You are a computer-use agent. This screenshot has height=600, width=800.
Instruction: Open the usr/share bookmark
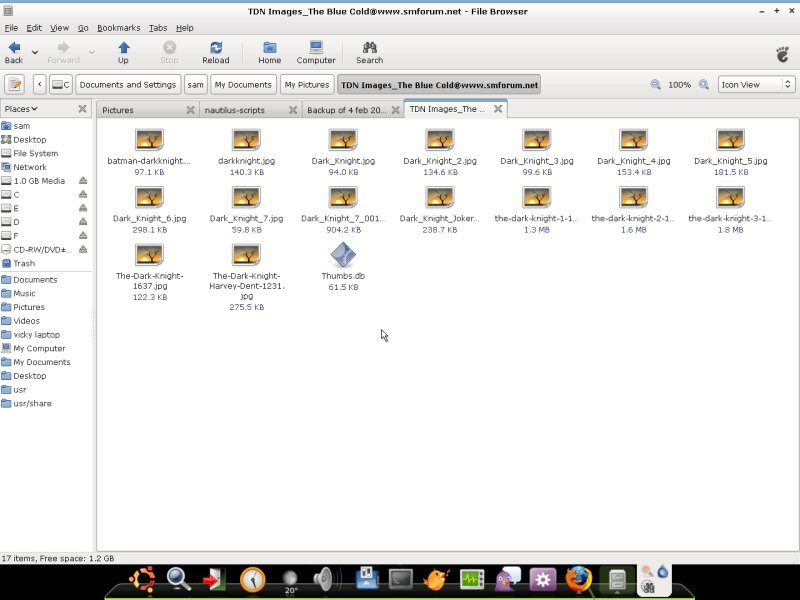coord(46,404)
